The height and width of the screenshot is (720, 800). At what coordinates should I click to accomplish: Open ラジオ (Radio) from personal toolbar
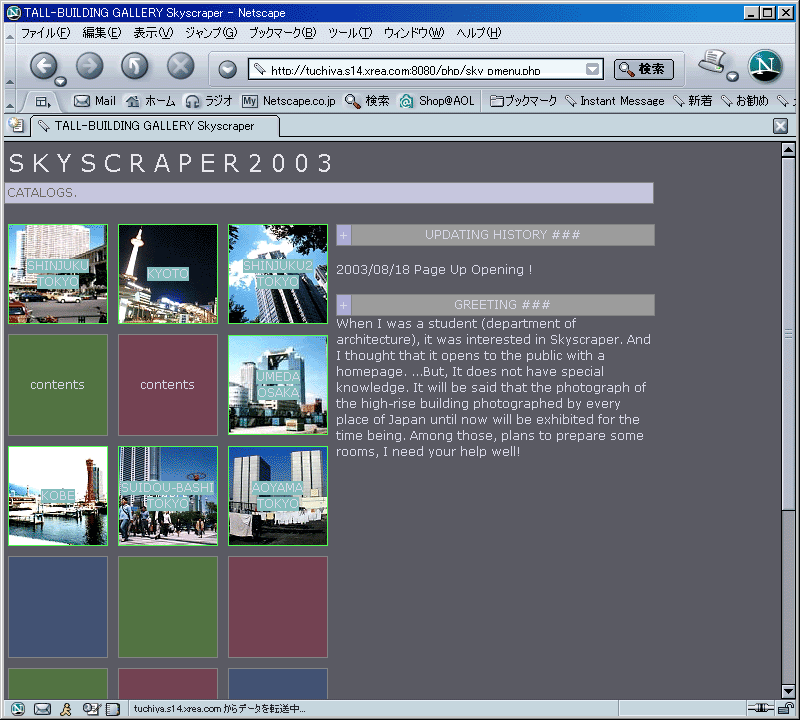click(x=209, y=101)
